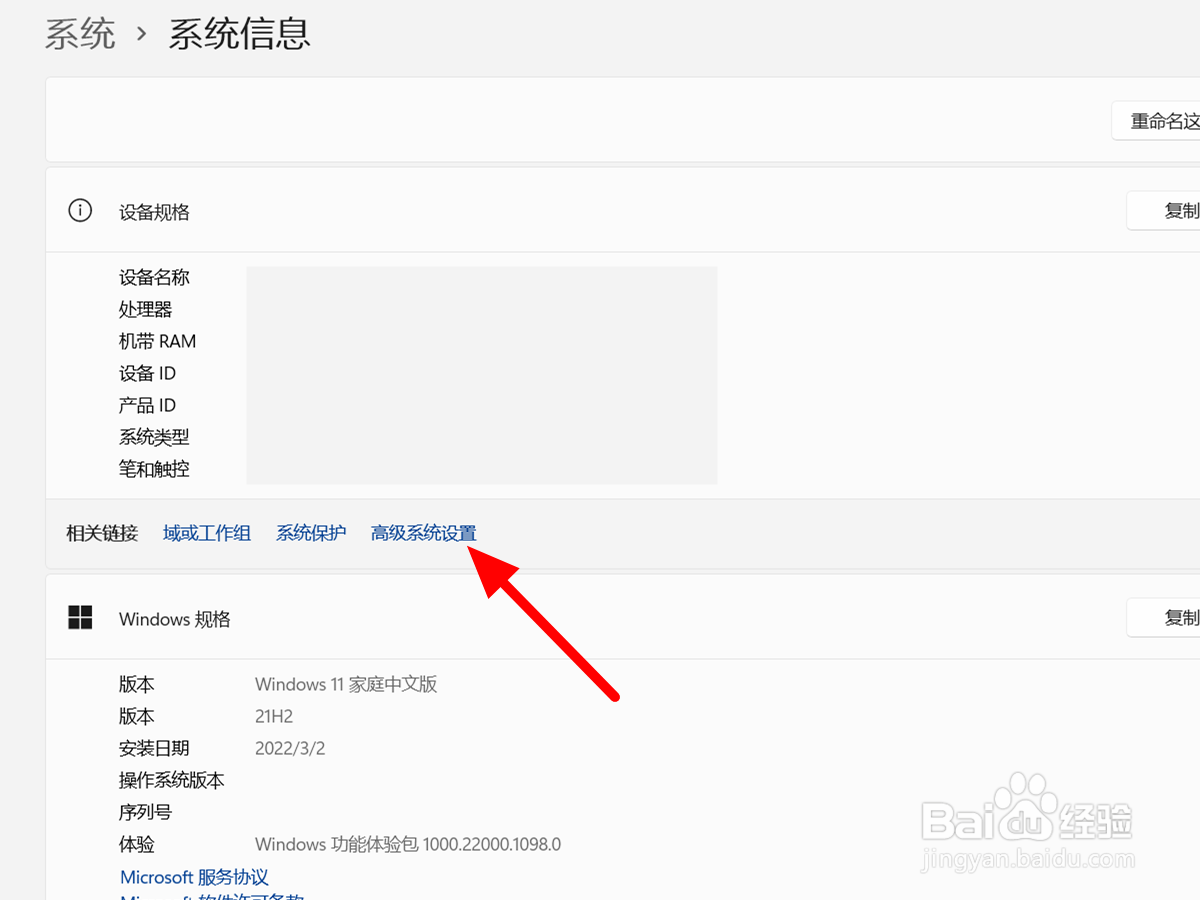The image size is (1200, 900).
Task: Select the 系统类型 label
Action: coord(154,437)
